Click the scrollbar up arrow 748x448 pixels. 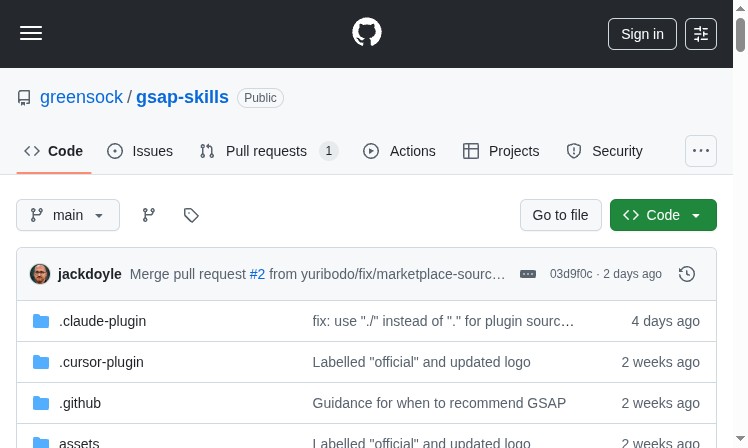point(740,9)
